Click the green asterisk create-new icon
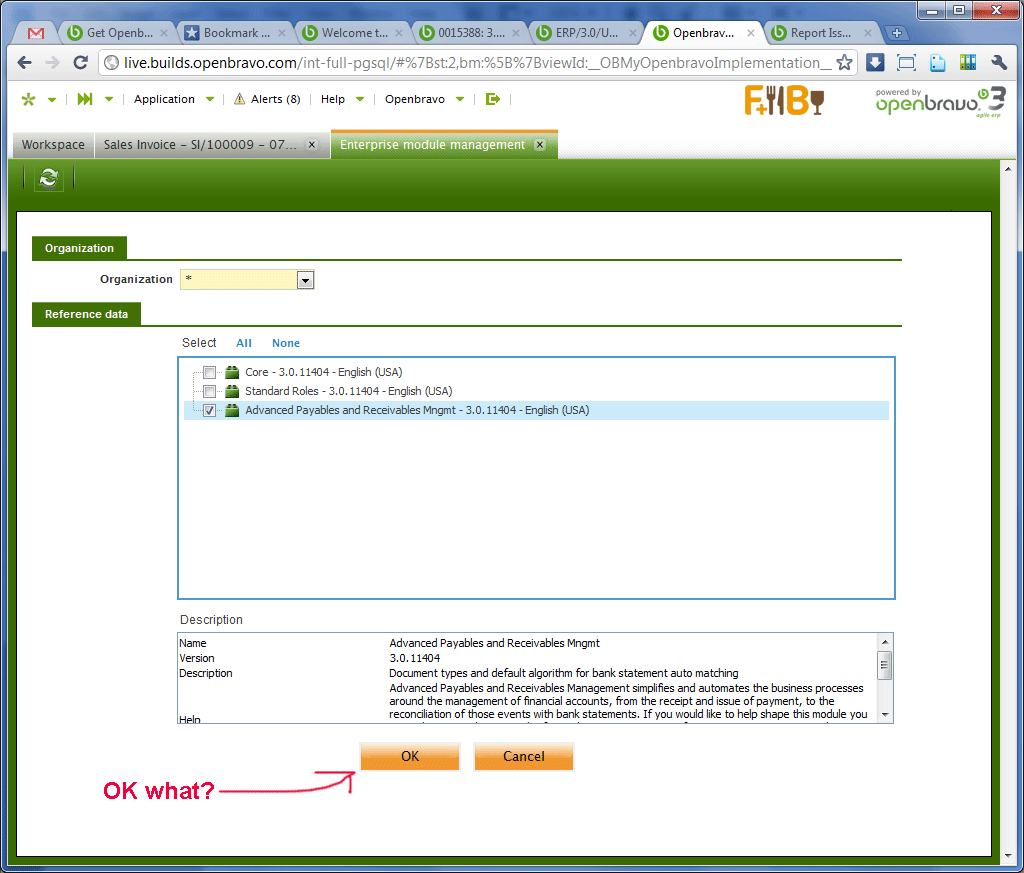Viewport: 1024px width, 873px height. pos(29,99)
